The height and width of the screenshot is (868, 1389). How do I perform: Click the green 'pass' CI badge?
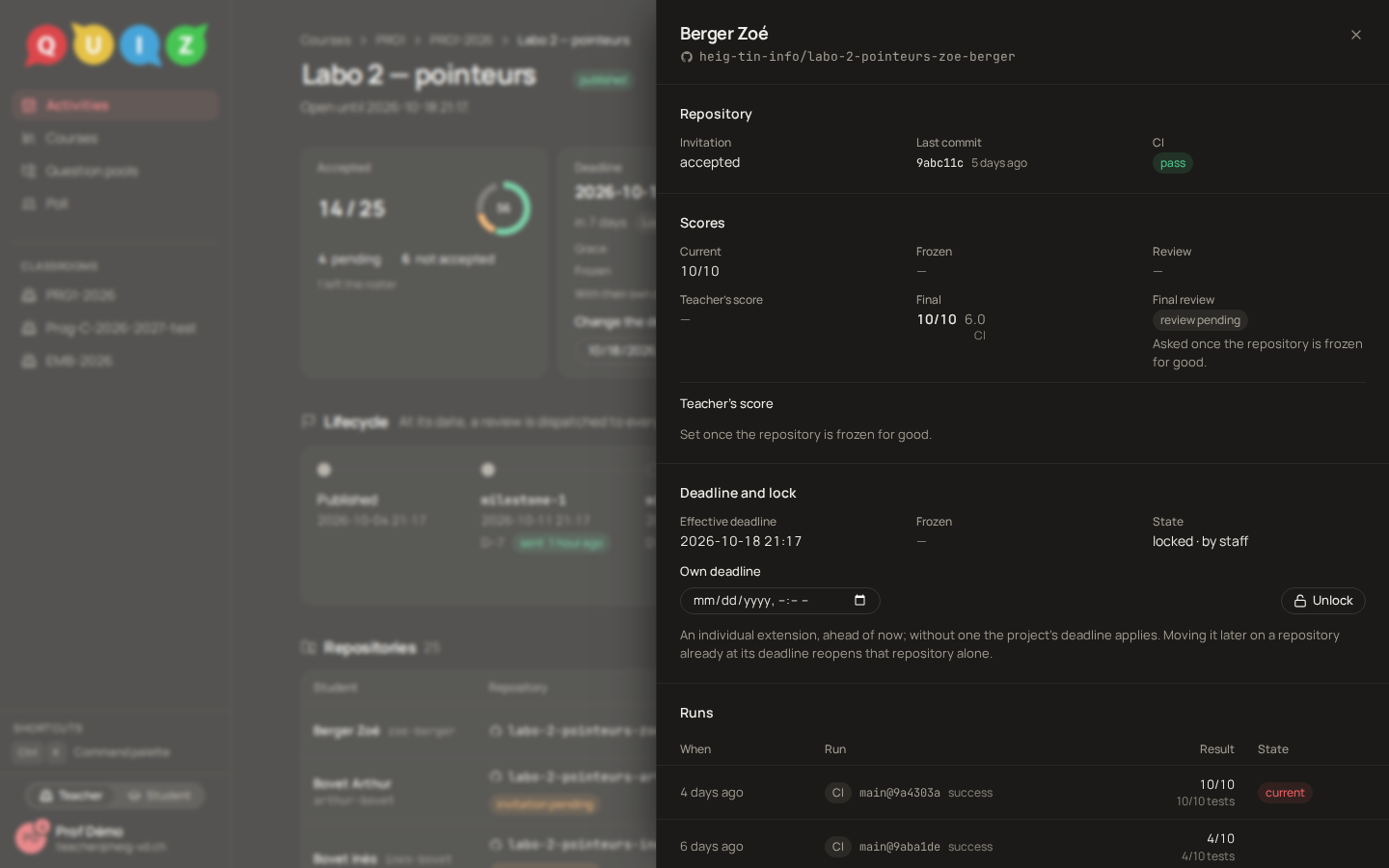pos(1173,163)
